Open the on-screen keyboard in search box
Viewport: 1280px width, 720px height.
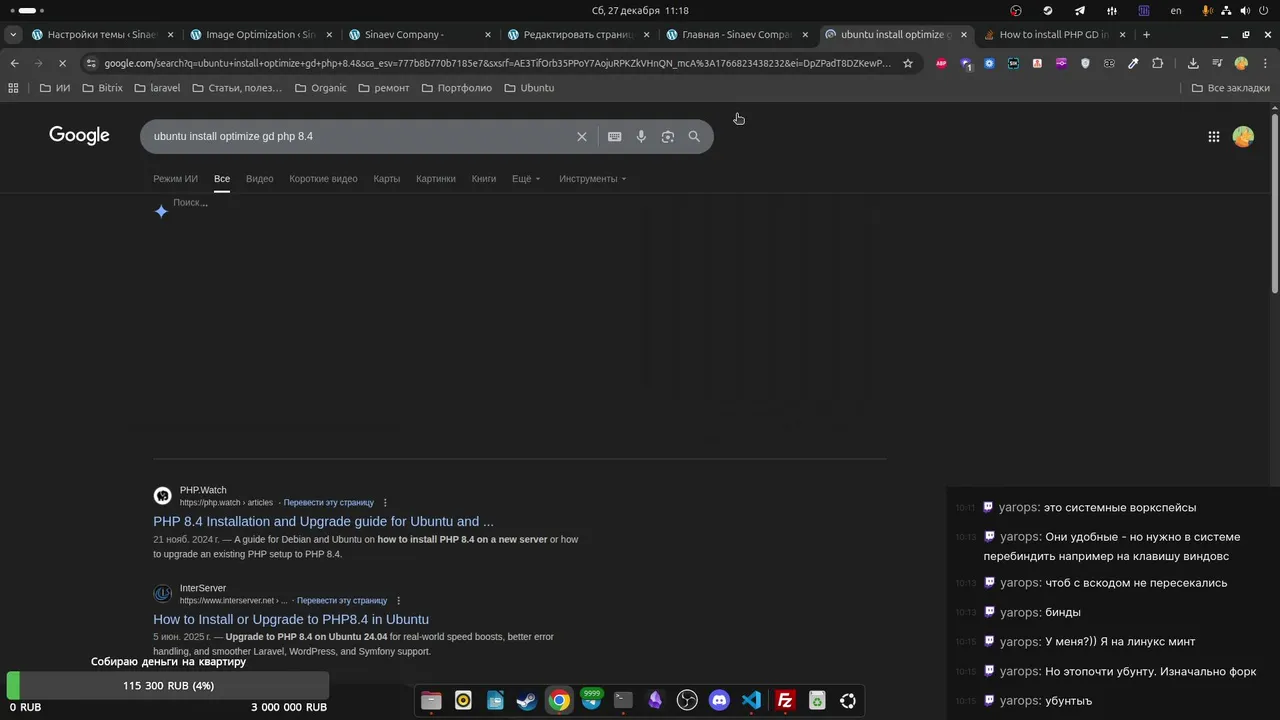(x=615, y=137)
